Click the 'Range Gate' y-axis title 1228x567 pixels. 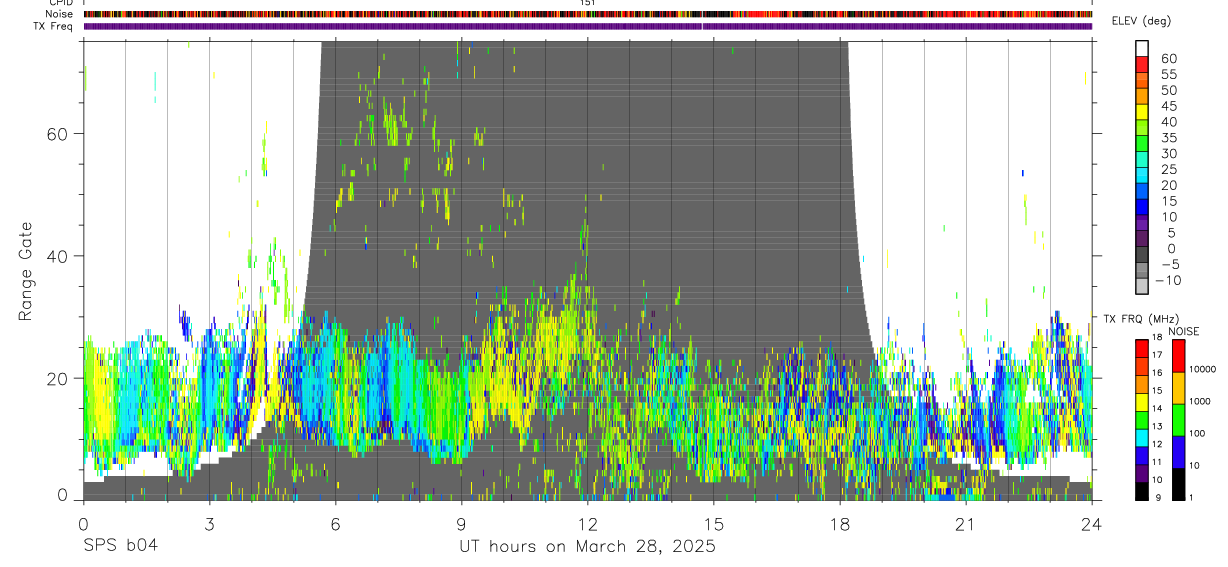26,270
